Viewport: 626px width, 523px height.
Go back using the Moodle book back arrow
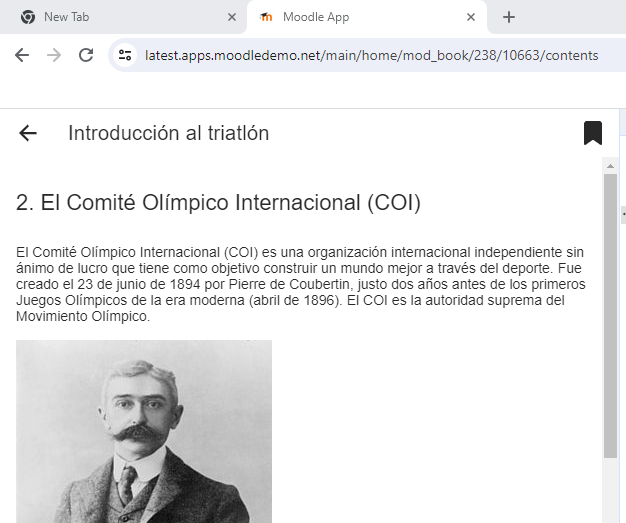coord(28,133)
